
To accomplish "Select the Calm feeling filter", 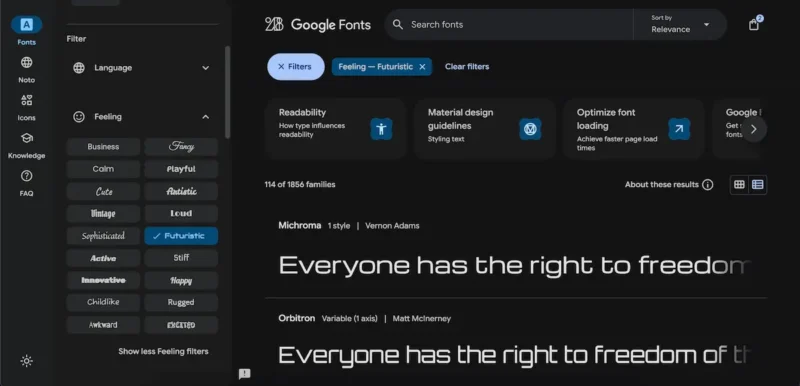I will click(x=103, y=169).
